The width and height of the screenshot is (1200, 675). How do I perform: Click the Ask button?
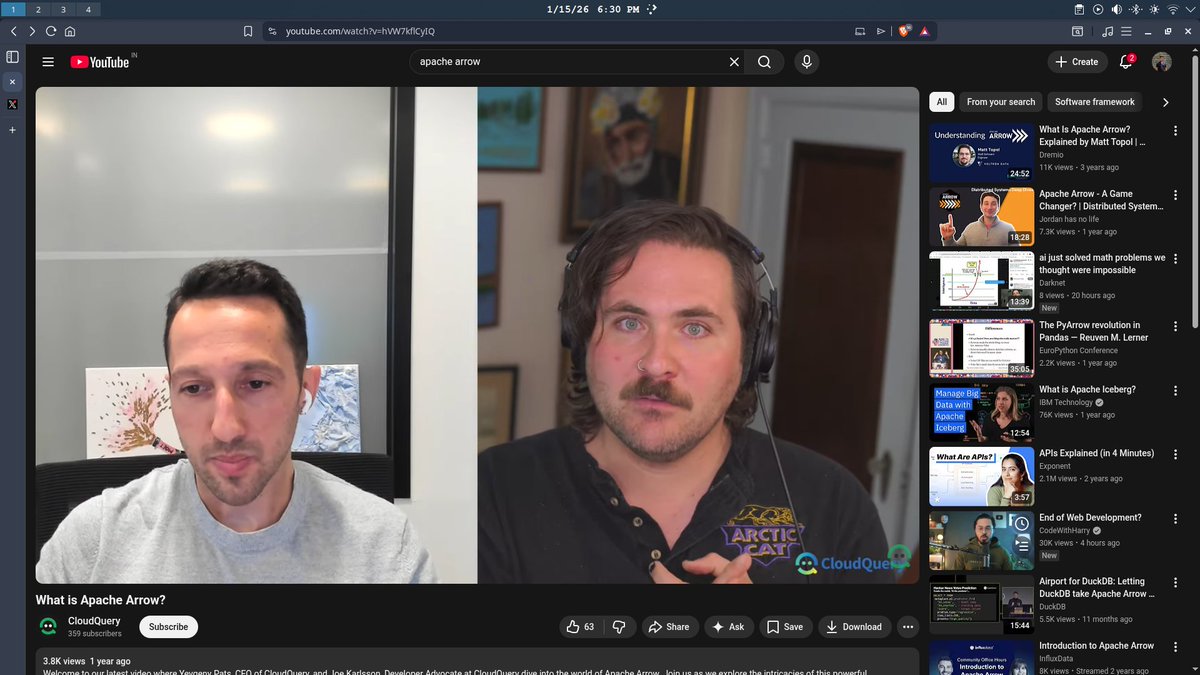tap(728, 627)
